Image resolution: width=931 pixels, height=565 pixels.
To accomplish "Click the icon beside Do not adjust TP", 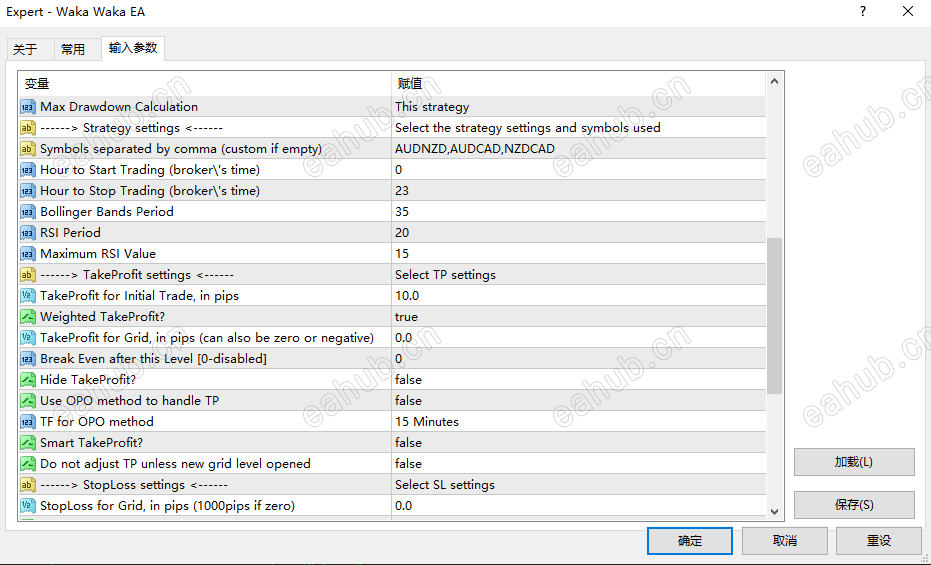I will [x=27, y=464].
